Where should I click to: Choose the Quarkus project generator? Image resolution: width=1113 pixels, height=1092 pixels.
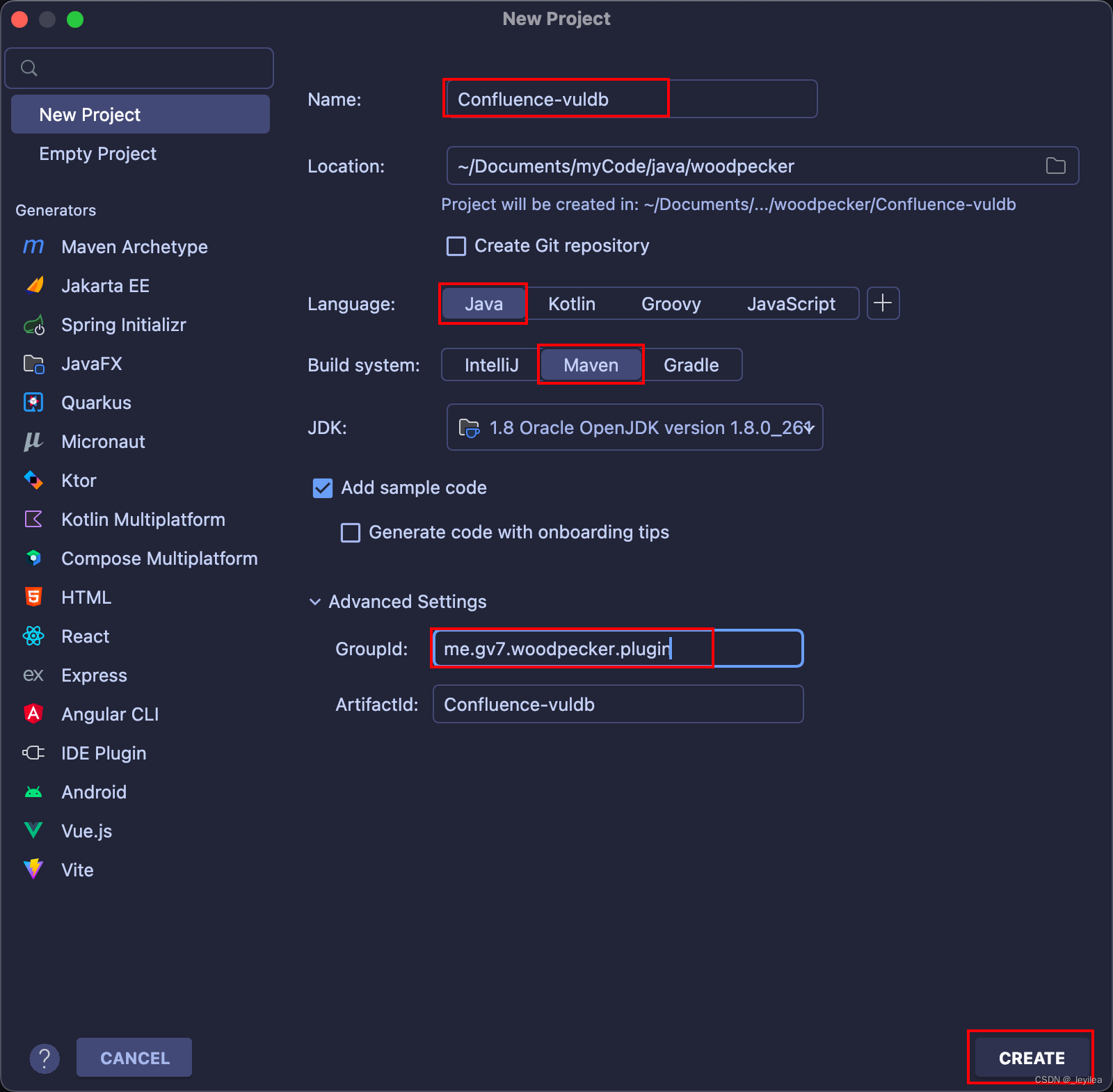96,402
